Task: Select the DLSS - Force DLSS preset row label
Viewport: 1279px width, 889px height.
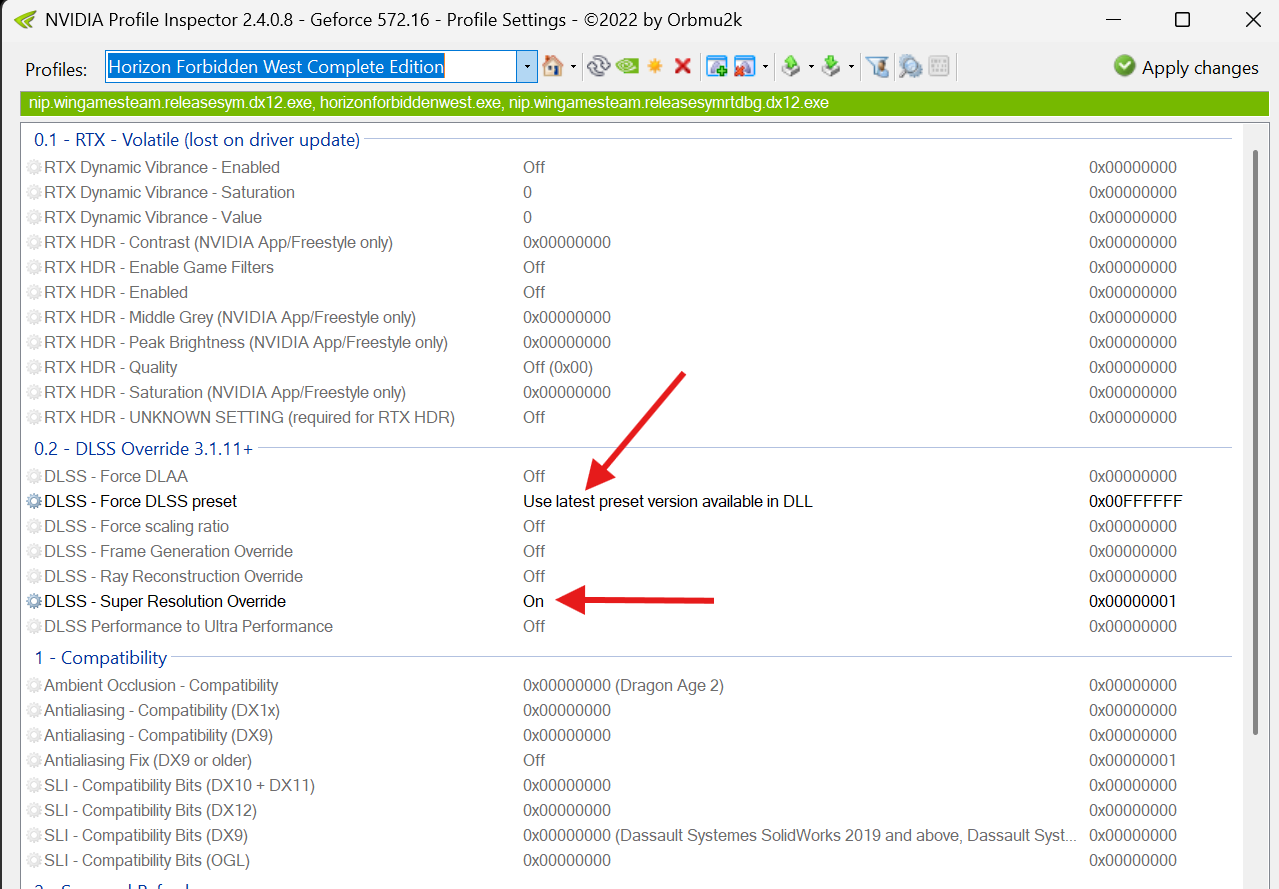Action: (x=141, y=501)
